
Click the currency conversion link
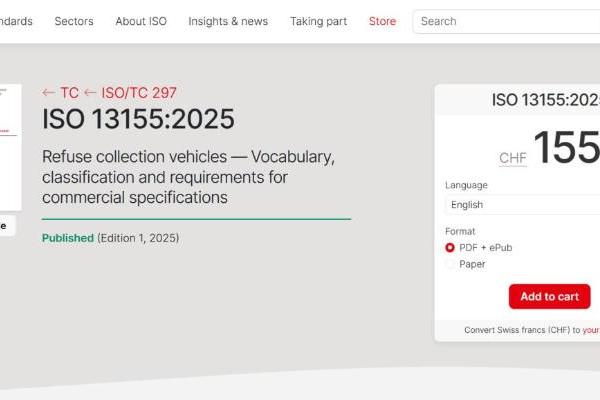(x=590, y=330)
